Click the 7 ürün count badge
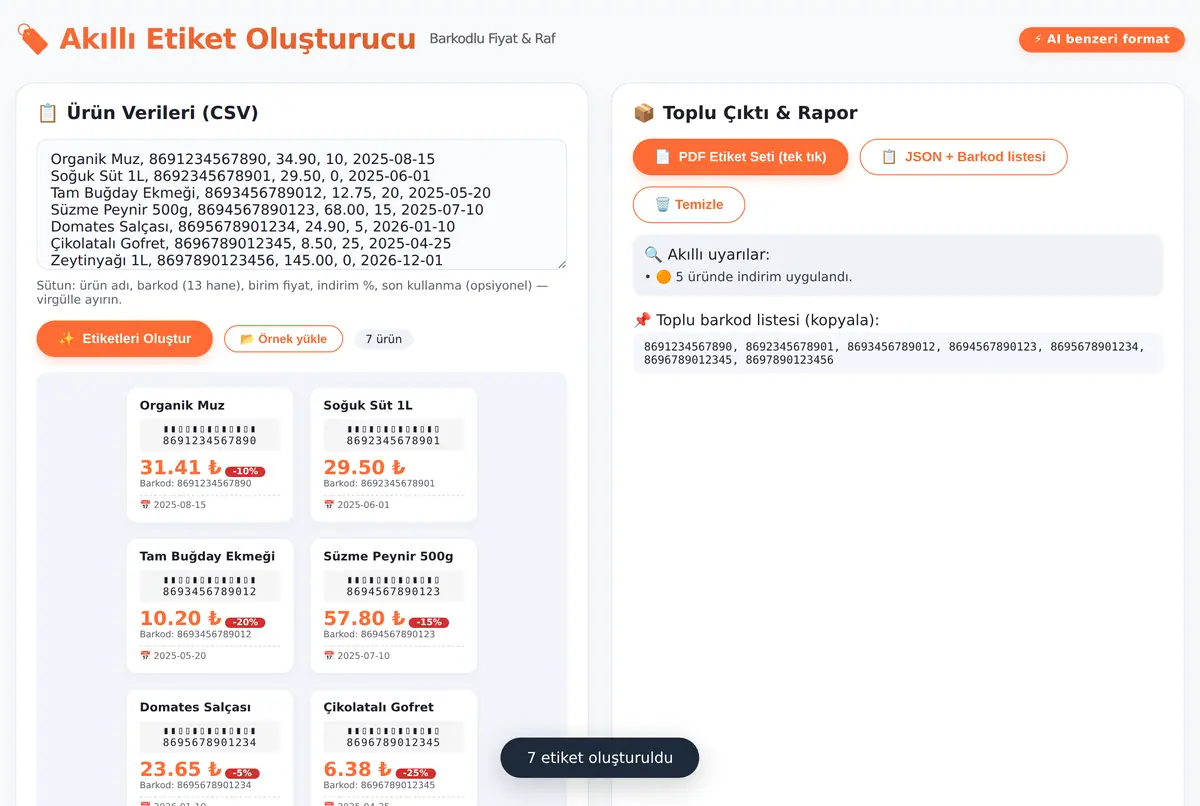This screenshot has height=806, width=1200. (x=384, y=339)
